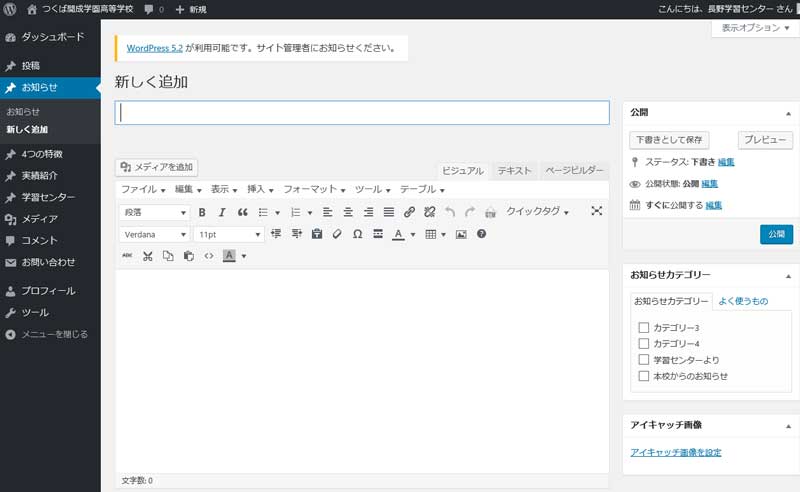
Task: Open the フォーマット menu
Action: pos(314,189)
